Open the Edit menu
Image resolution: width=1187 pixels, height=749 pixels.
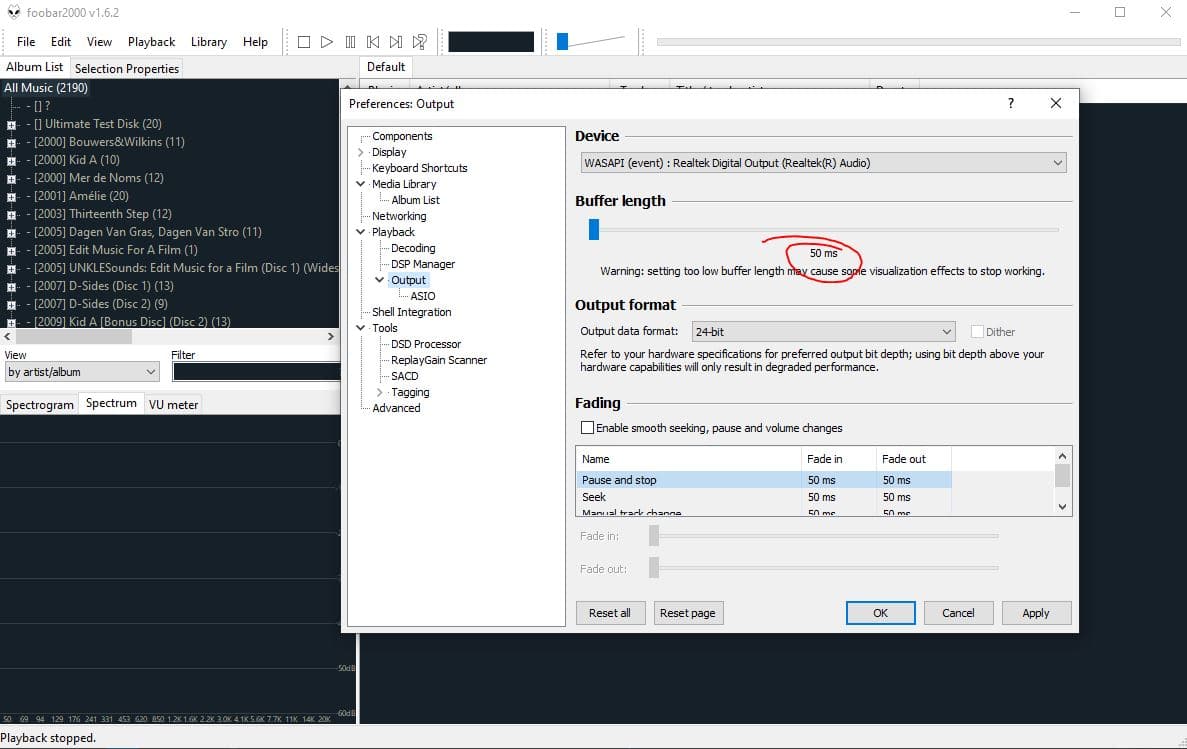click(x=61, y=42)
